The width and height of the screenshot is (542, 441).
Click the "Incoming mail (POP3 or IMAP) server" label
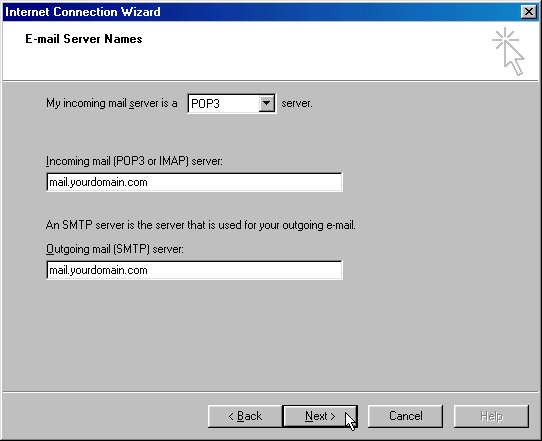[x=134, y=161]
